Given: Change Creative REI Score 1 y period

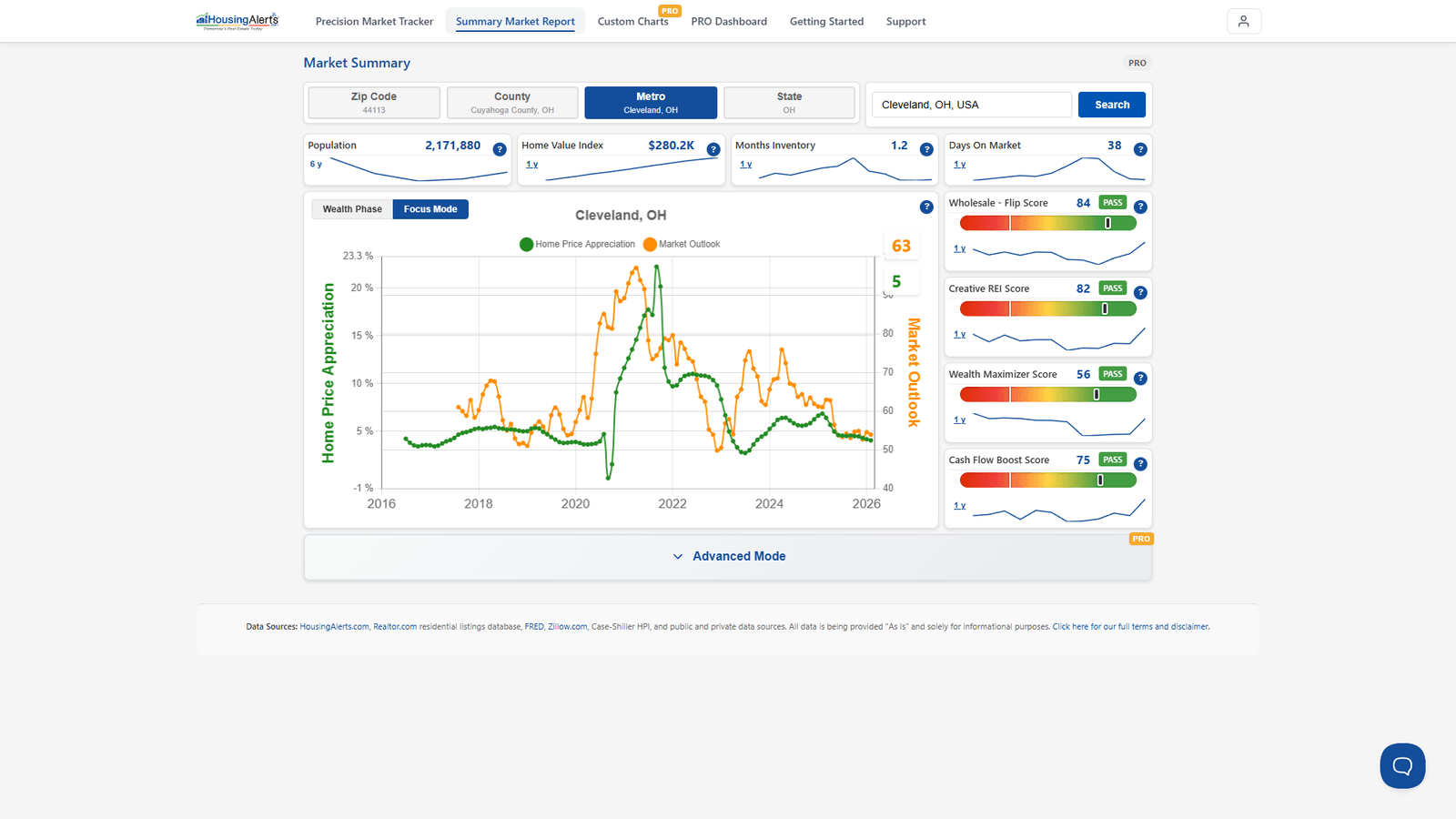Looking at the screenshot, I should point(960,334).
